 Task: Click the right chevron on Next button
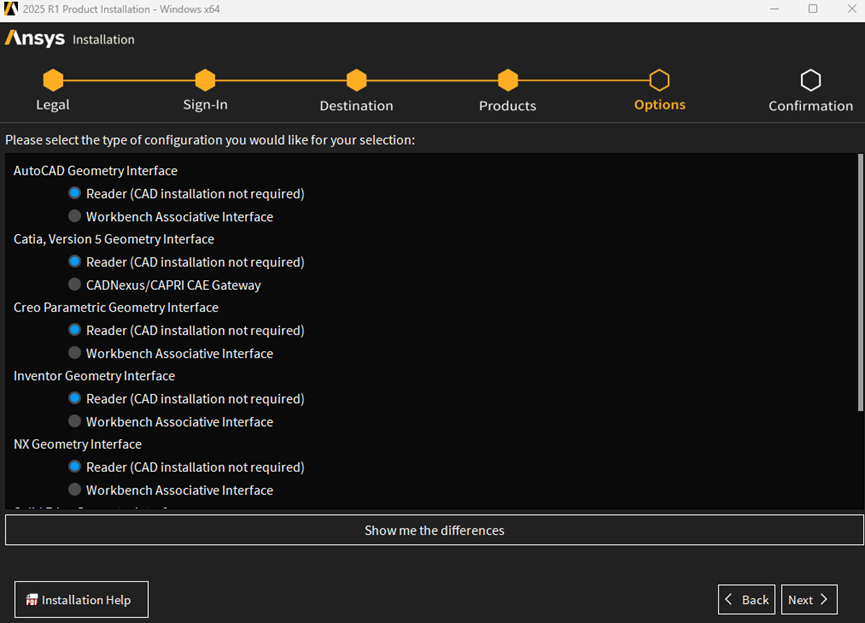(824, 599)
